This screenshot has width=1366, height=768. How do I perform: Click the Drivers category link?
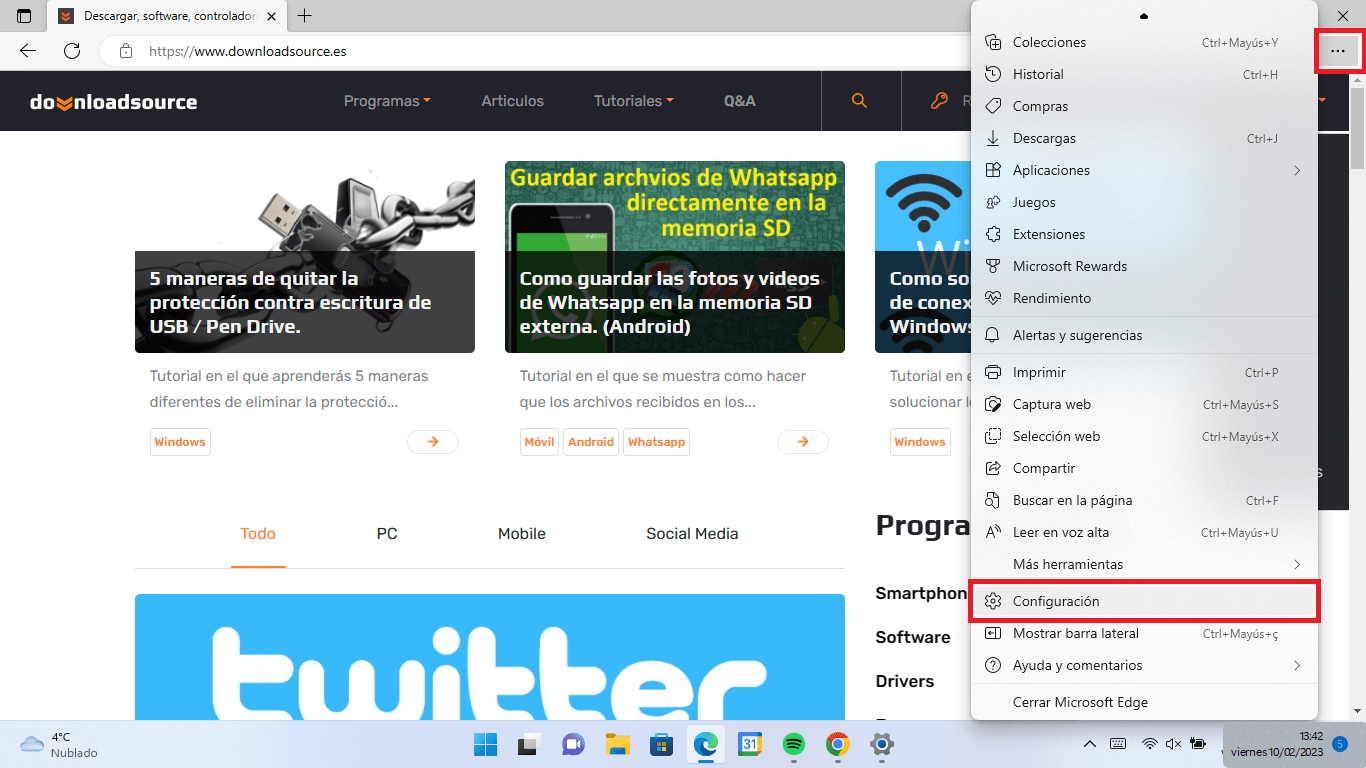(905, 681)
